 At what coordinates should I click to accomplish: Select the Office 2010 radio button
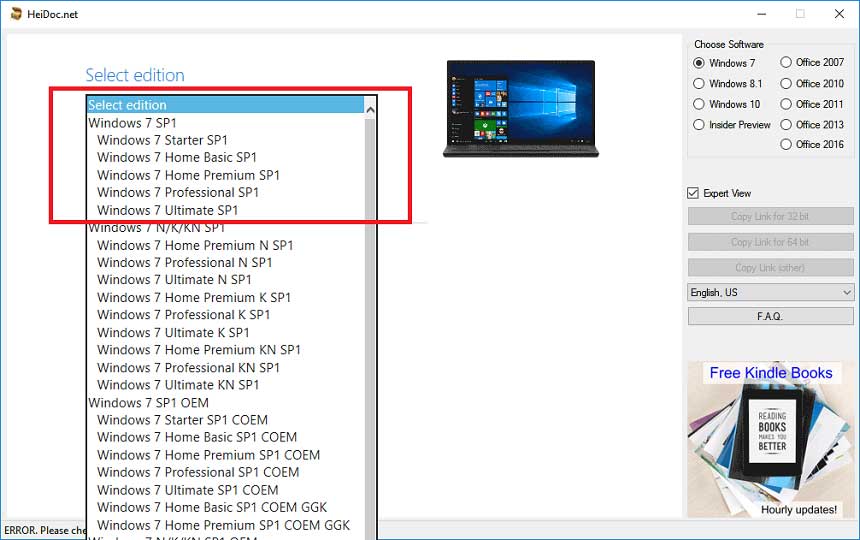(786, 83)
